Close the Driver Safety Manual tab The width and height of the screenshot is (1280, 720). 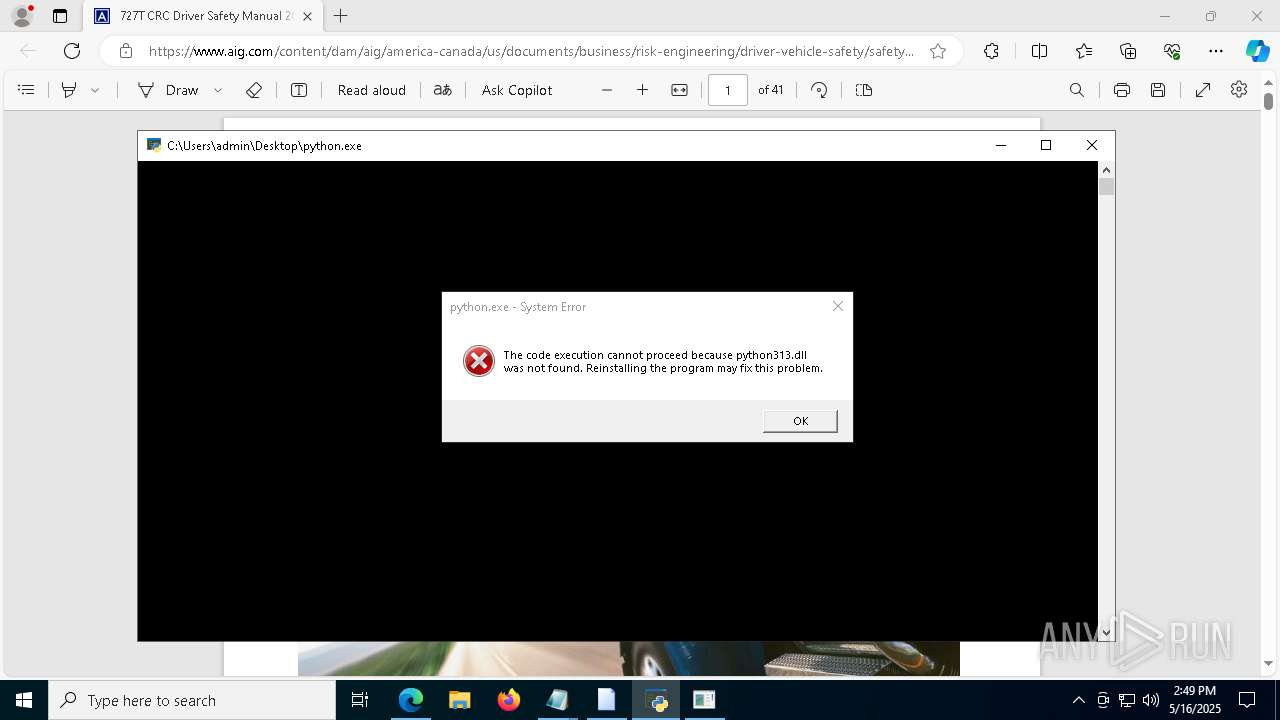[x=307, y=16]
